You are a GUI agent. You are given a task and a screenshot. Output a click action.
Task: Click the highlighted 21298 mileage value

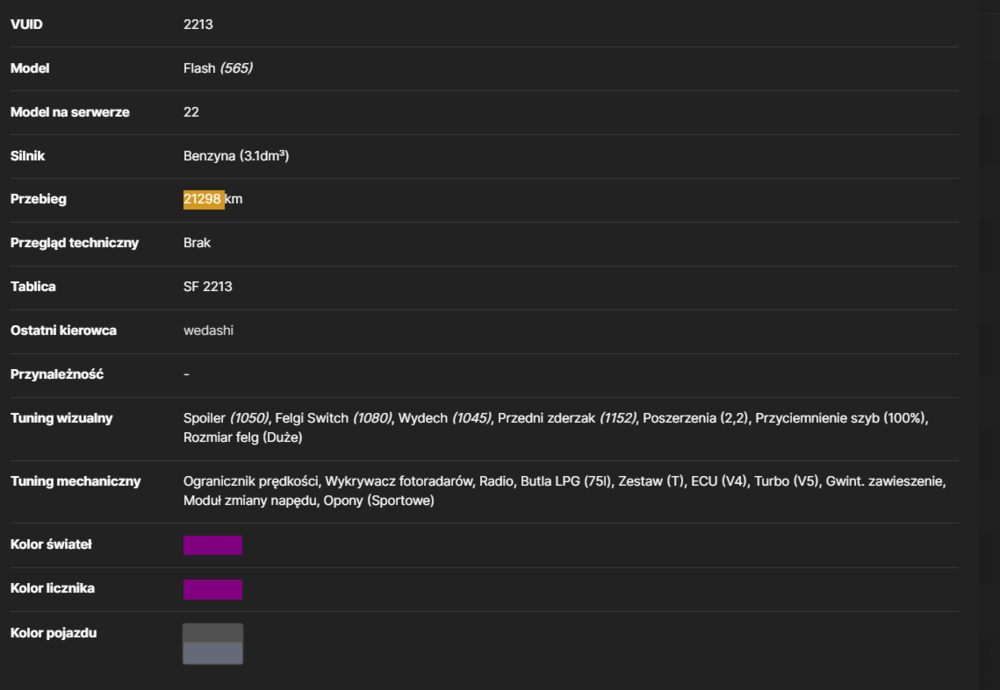(203, 199)
